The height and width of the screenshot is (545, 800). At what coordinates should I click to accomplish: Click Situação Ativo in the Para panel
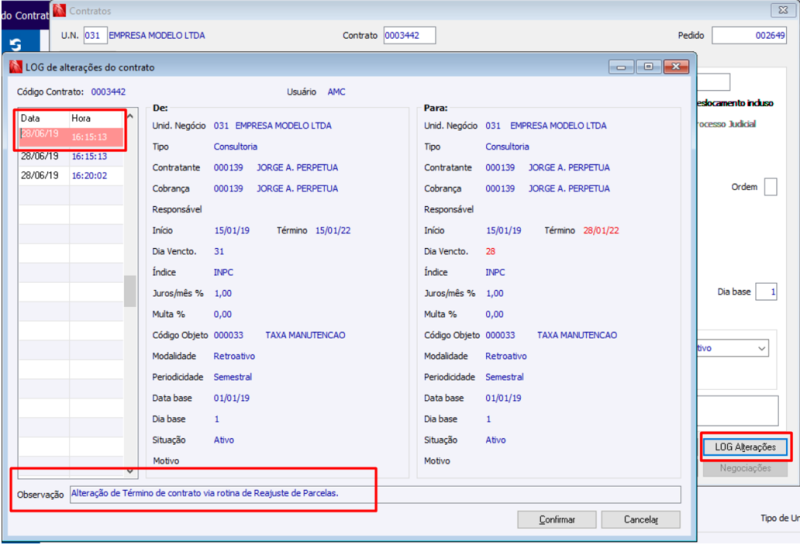(x=495, y=440)
